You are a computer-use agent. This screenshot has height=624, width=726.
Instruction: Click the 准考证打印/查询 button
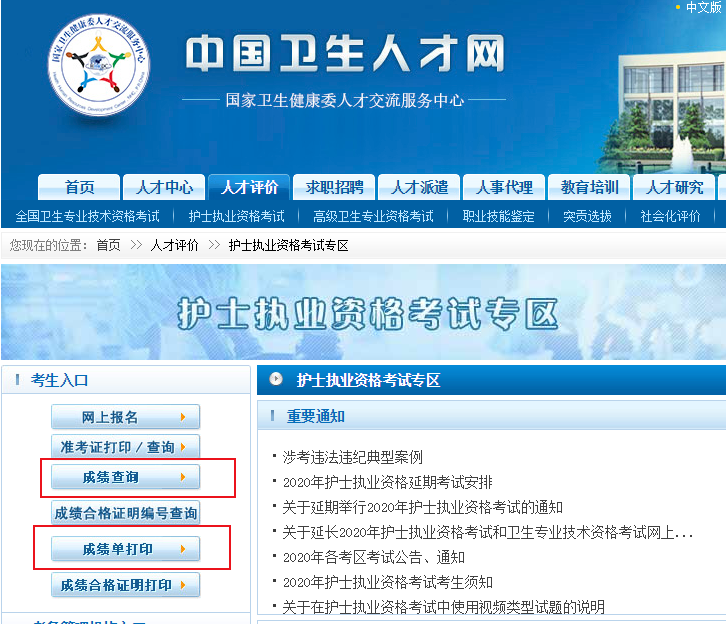pos(125,447)
